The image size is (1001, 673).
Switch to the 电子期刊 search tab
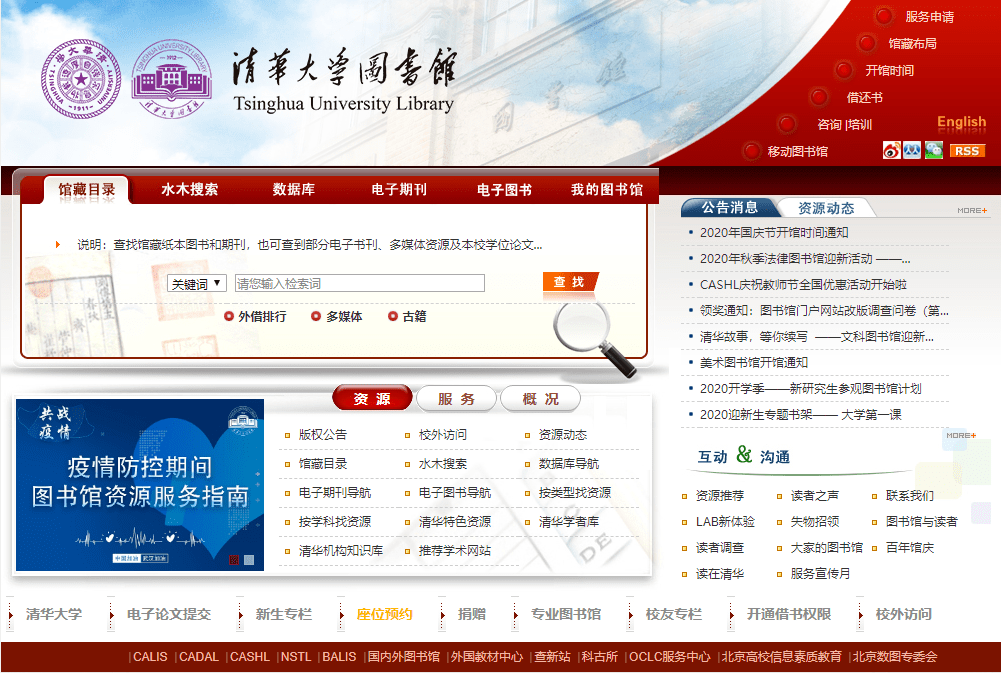[399, 190]
